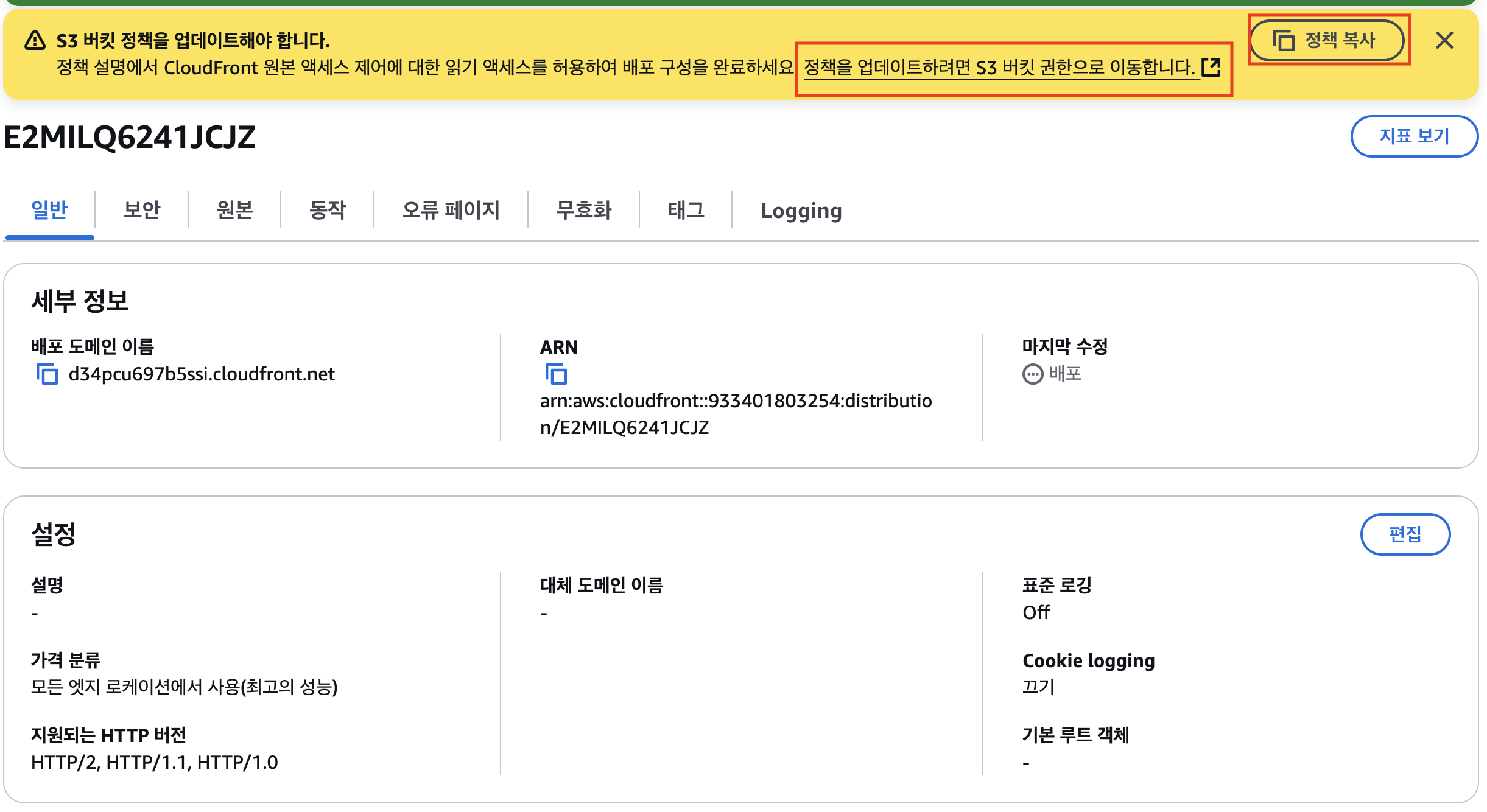Dismiss the S3 bucket policy warning banner
1487x812 pixels.
1444,41
